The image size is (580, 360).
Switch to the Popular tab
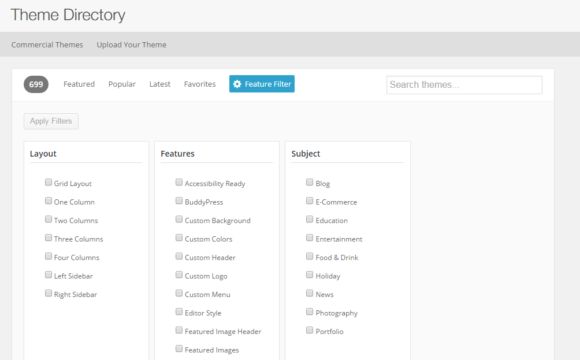(122, 84)
